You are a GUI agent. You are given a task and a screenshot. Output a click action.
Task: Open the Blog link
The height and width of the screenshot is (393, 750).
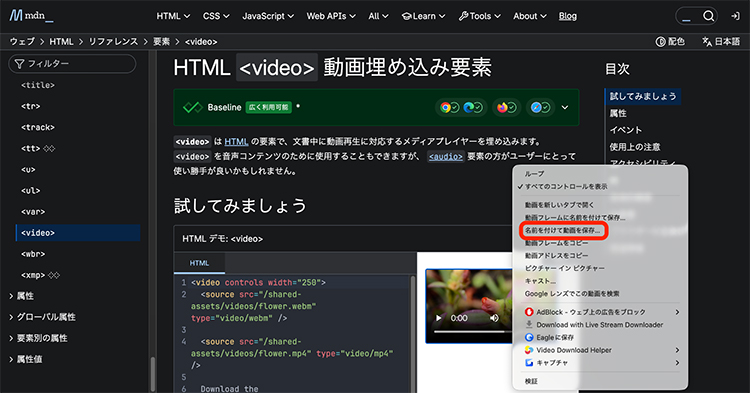(567, 16)
